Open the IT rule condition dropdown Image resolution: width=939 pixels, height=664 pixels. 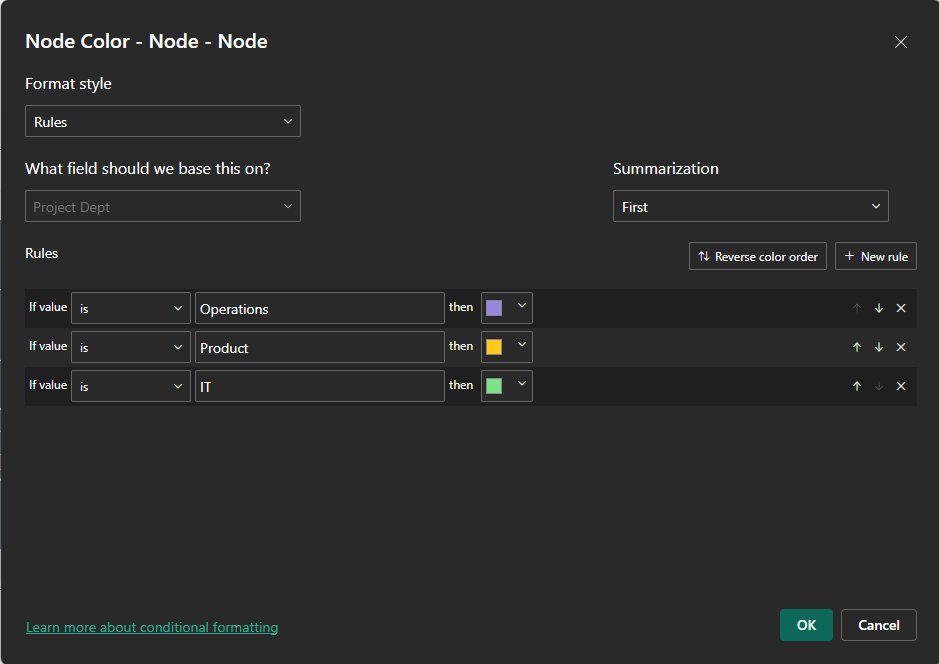tap(131, 386)
